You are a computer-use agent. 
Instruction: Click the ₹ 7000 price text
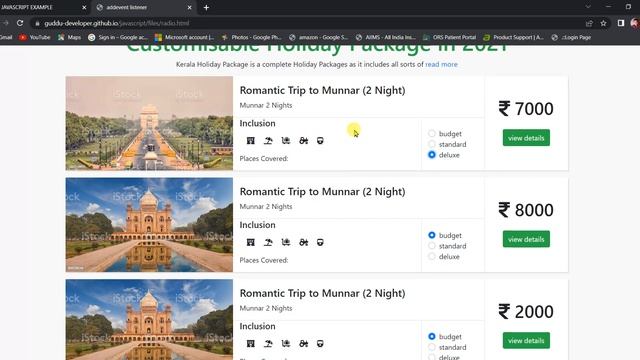[x=526, y=109]
